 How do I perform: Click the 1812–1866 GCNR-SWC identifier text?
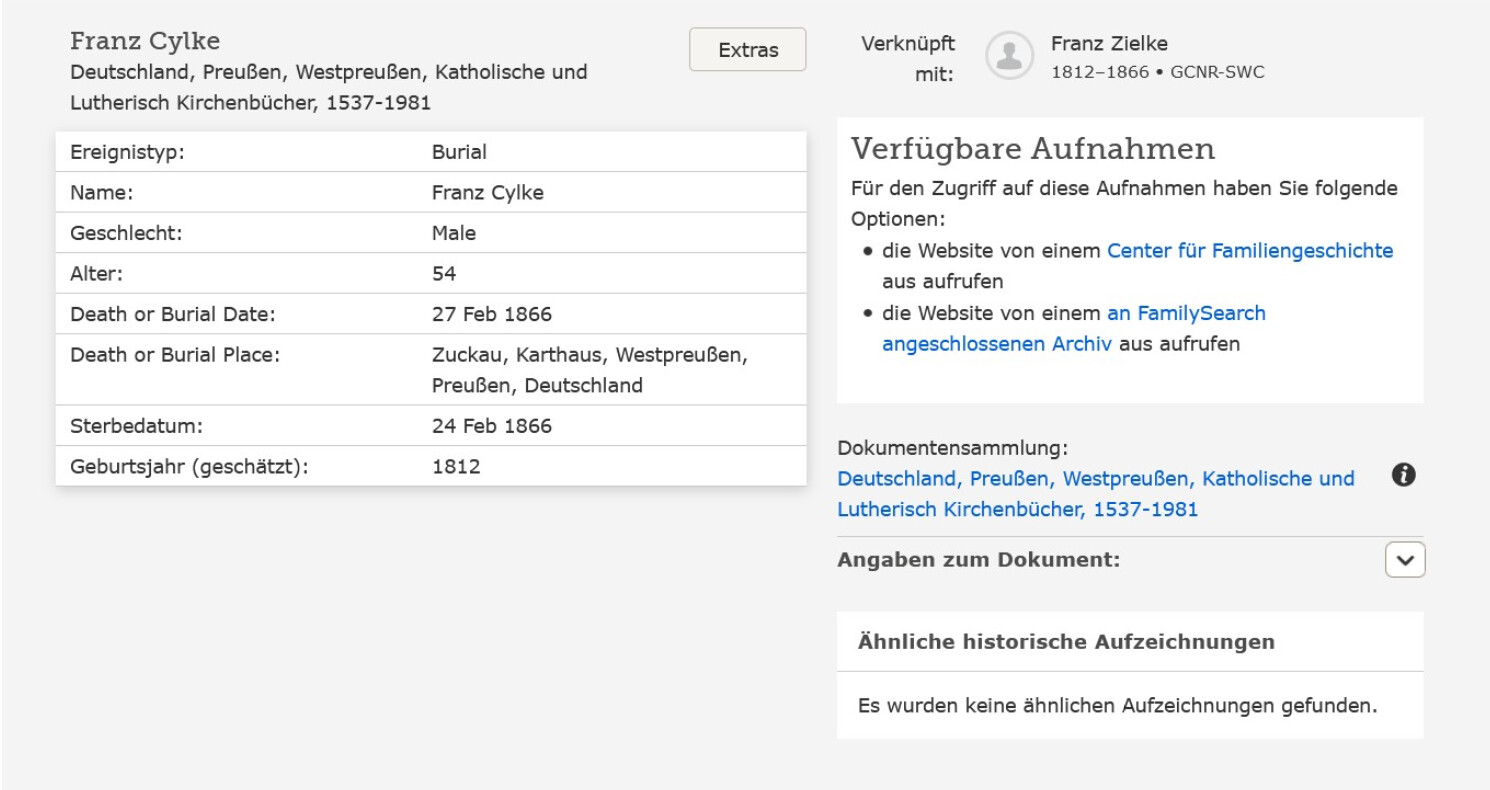pyautogui.click(x=1157, y=73)
